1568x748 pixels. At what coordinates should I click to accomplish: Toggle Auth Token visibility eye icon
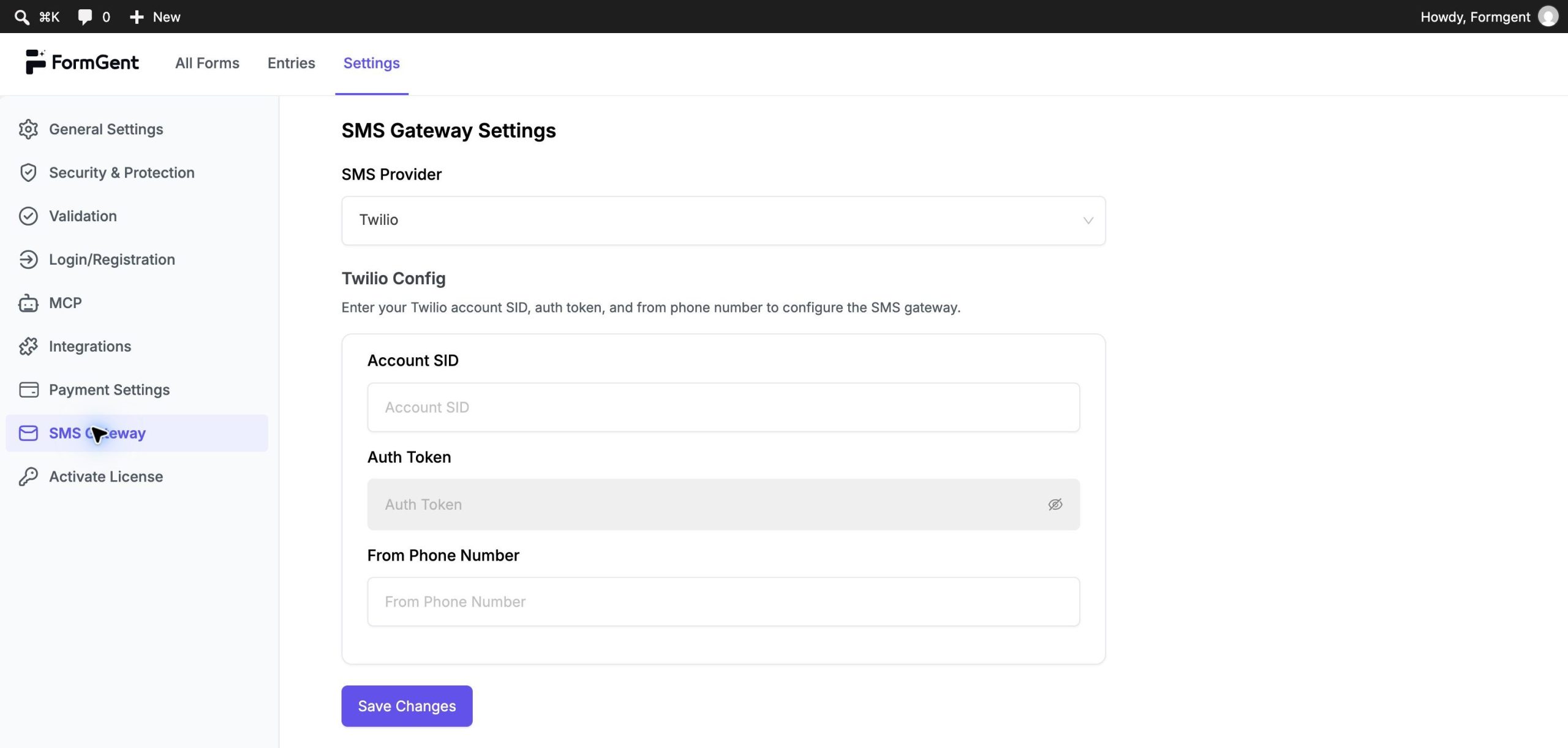[1055, 505]
